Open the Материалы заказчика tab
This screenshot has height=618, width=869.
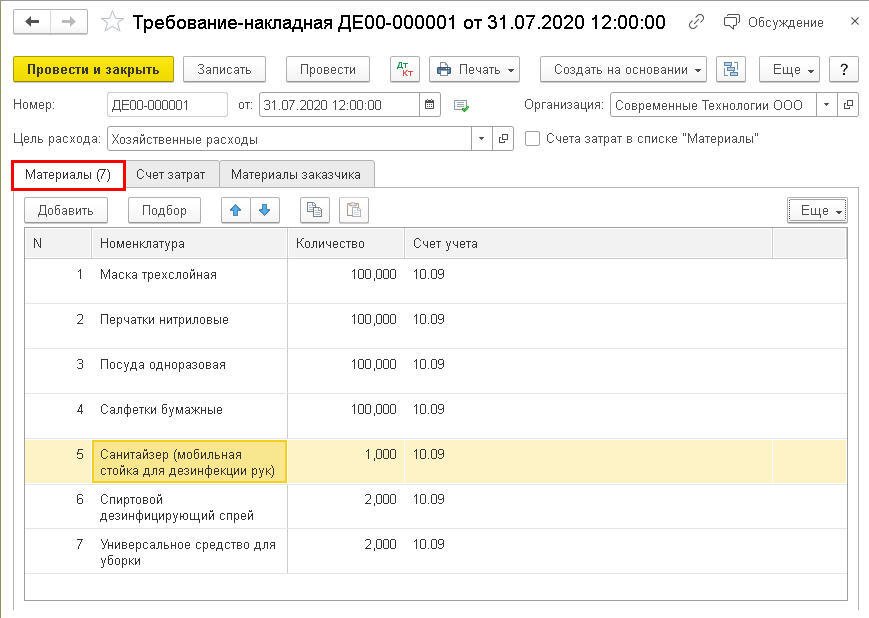[x=296, y=174]
